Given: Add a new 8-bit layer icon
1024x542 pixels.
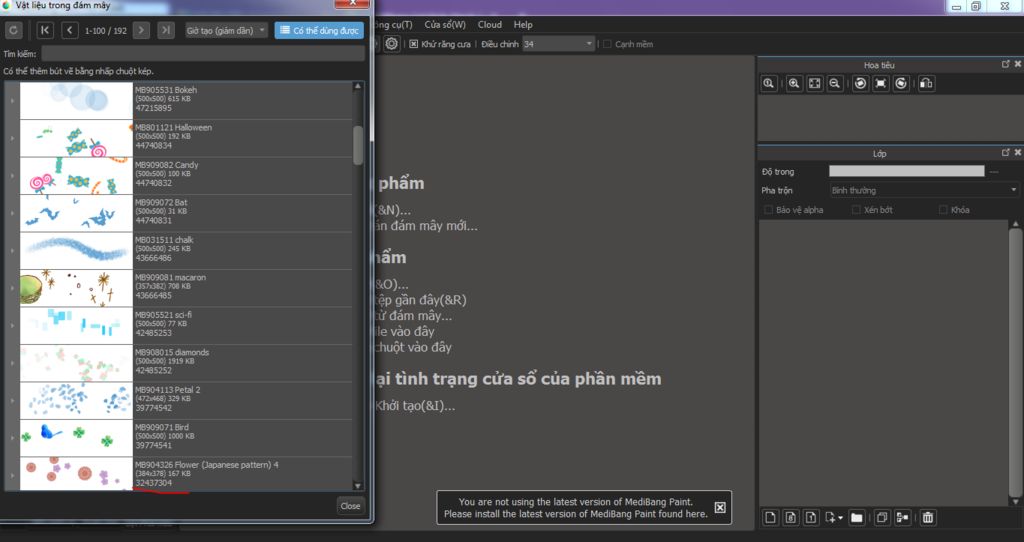Looking at the screenshot, I should [x=791, y=517].
